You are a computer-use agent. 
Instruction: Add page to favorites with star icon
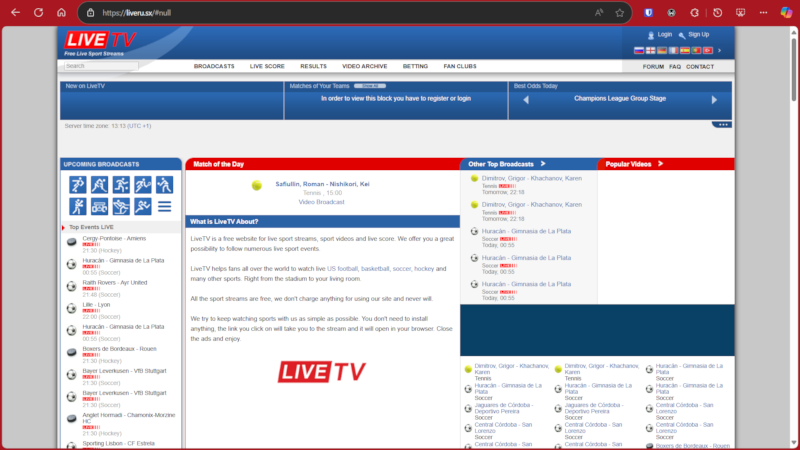619,13
